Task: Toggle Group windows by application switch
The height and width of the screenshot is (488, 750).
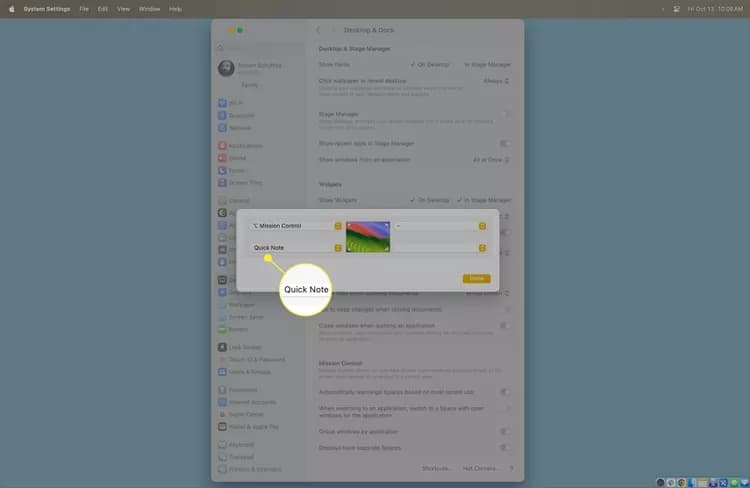Action: (x=505, y=432)
